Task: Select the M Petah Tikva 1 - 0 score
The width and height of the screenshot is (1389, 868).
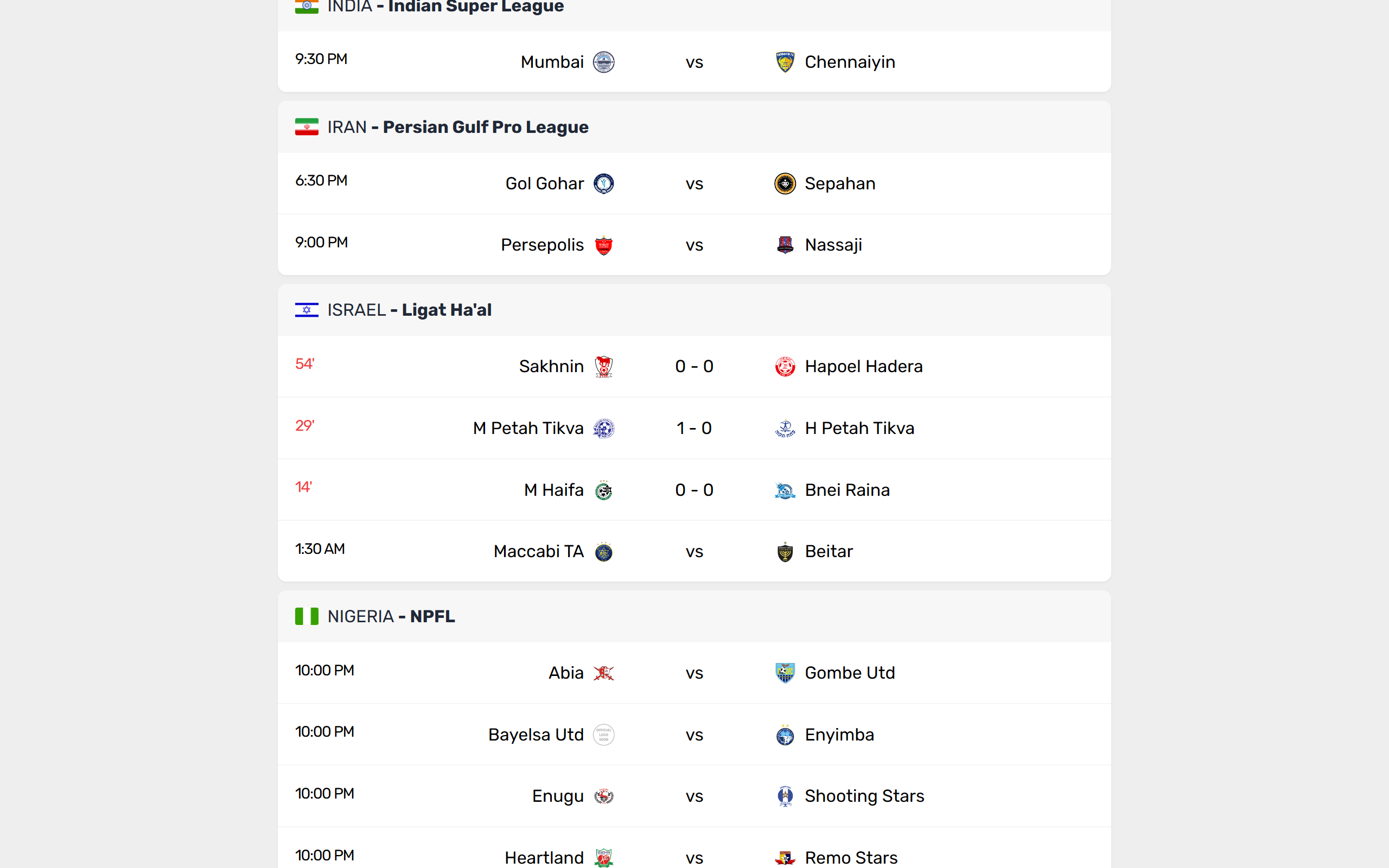Action: coord(694,428)
